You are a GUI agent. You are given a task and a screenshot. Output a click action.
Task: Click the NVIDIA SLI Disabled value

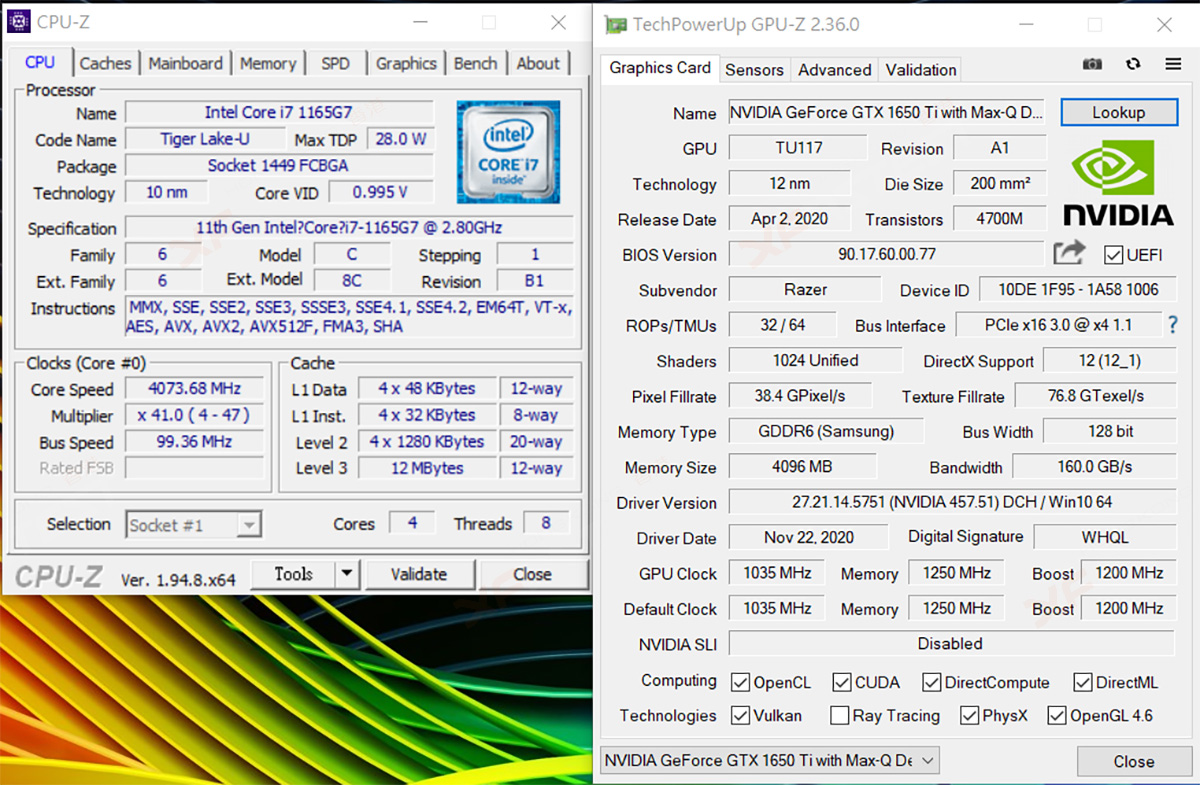point(952,644)
